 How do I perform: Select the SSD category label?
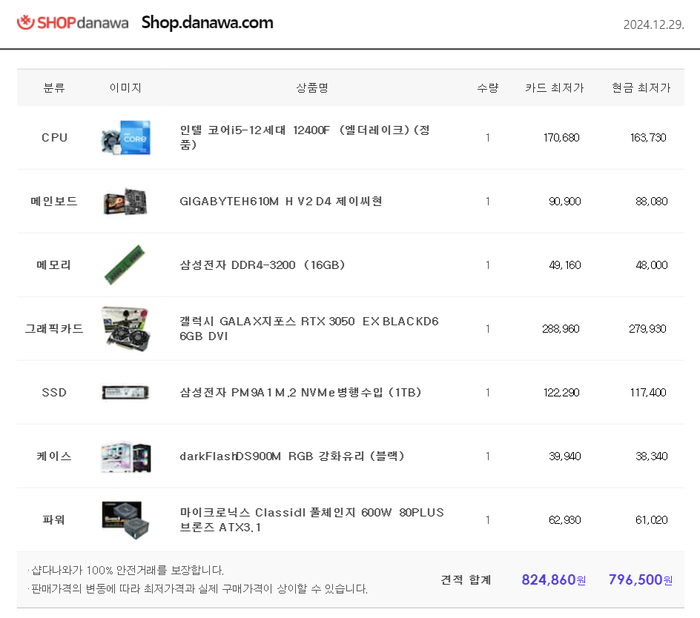[x=54, y=393]
